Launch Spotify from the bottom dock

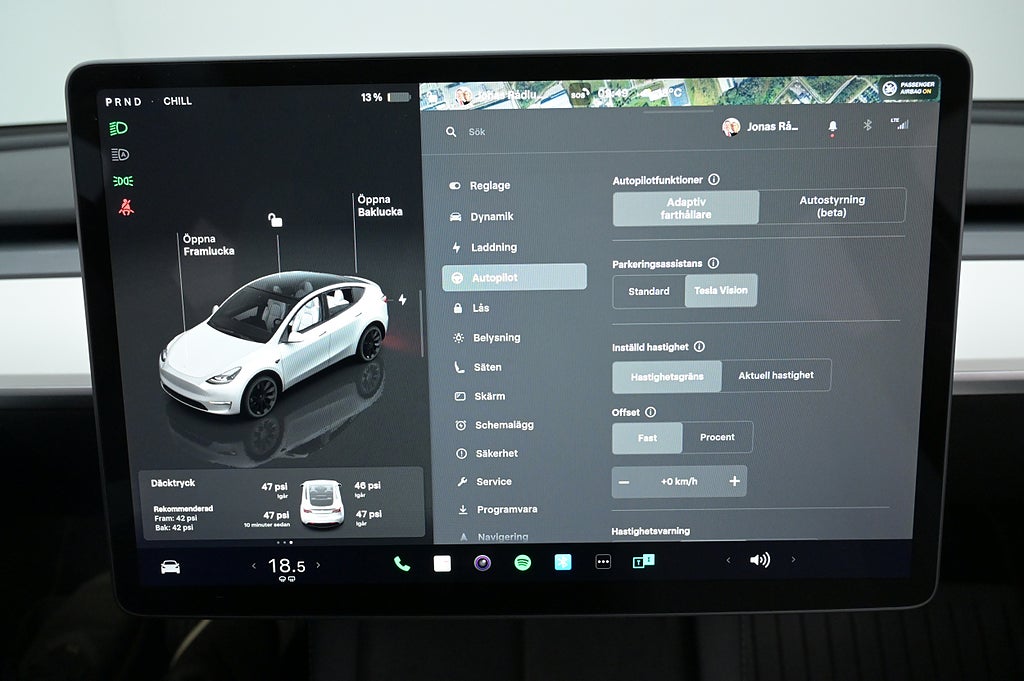tap(522, 563)
